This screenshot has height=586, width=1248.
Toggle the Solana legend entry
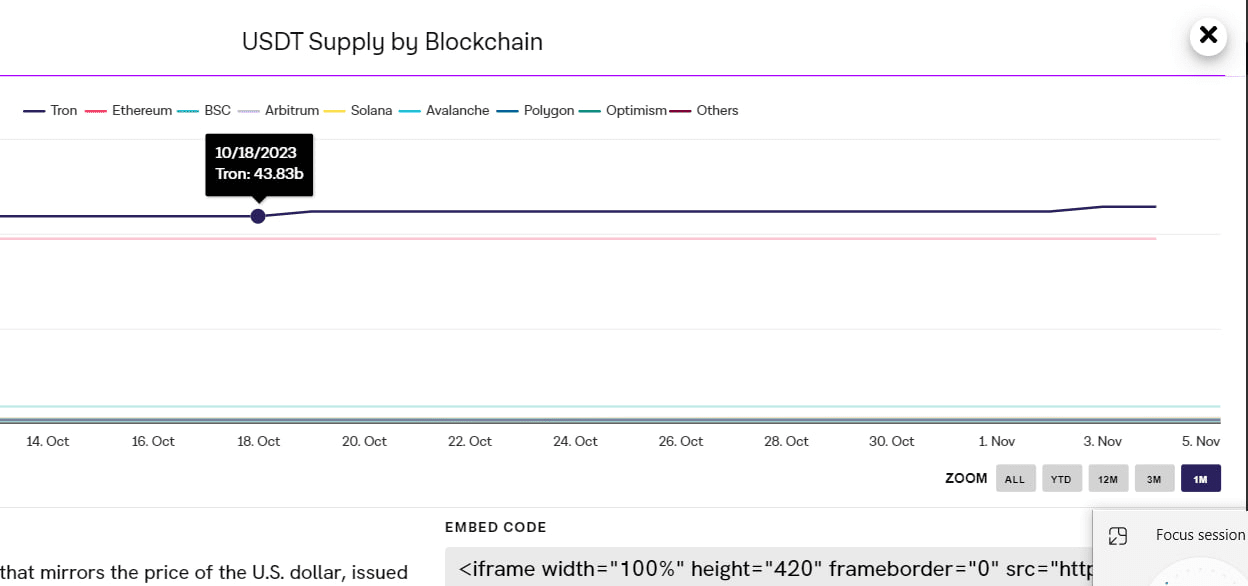(358, 111)
